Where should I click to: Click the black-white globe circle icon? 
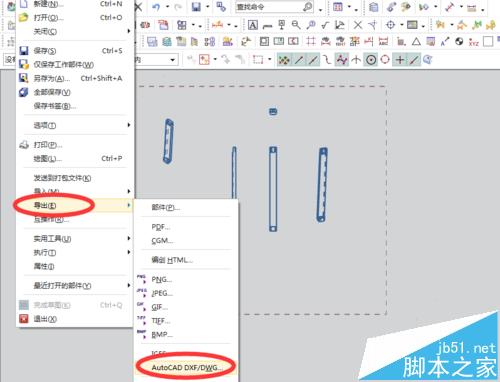(x=459, y=42)
